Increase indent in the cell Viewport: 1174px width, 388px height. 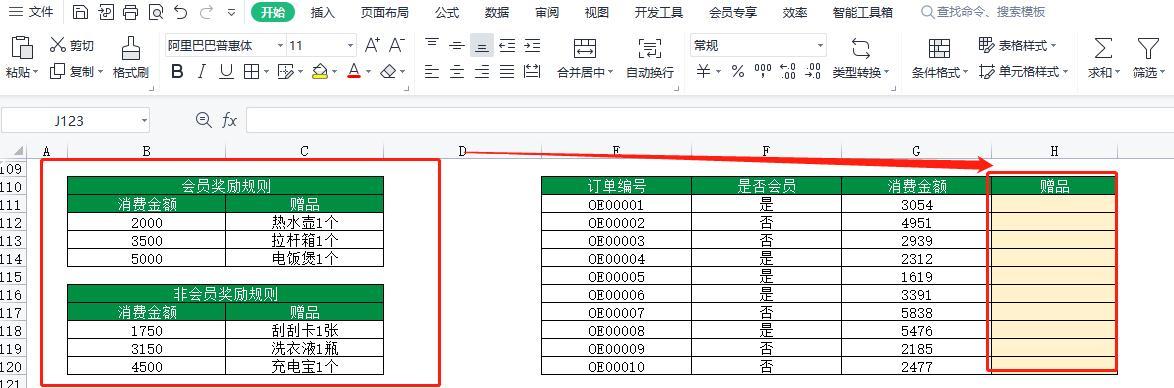[x=532, y=46]
